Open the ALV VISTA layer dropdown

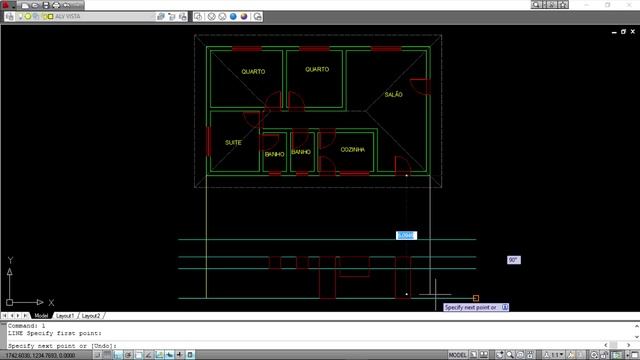(x=86, y=16)
